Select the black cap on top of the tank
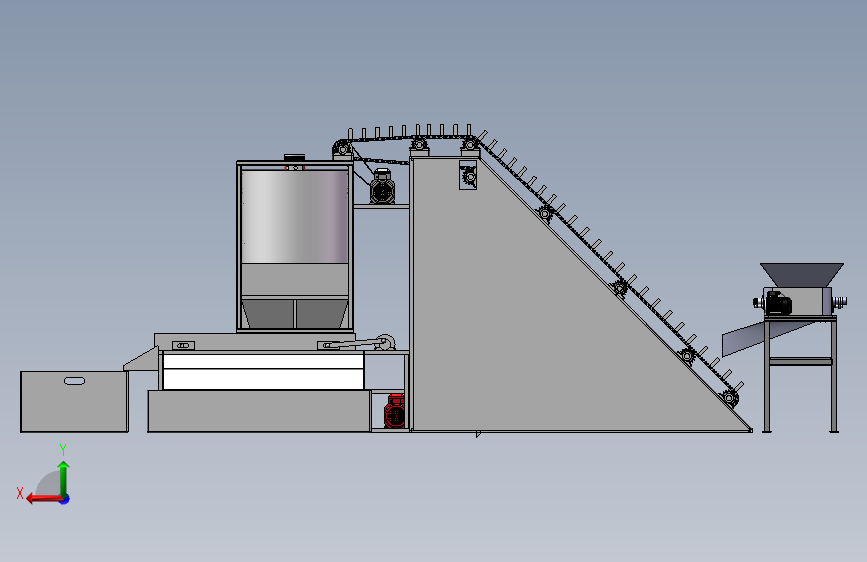This screenshot has height=562, width=867. [x=294, y=157]
